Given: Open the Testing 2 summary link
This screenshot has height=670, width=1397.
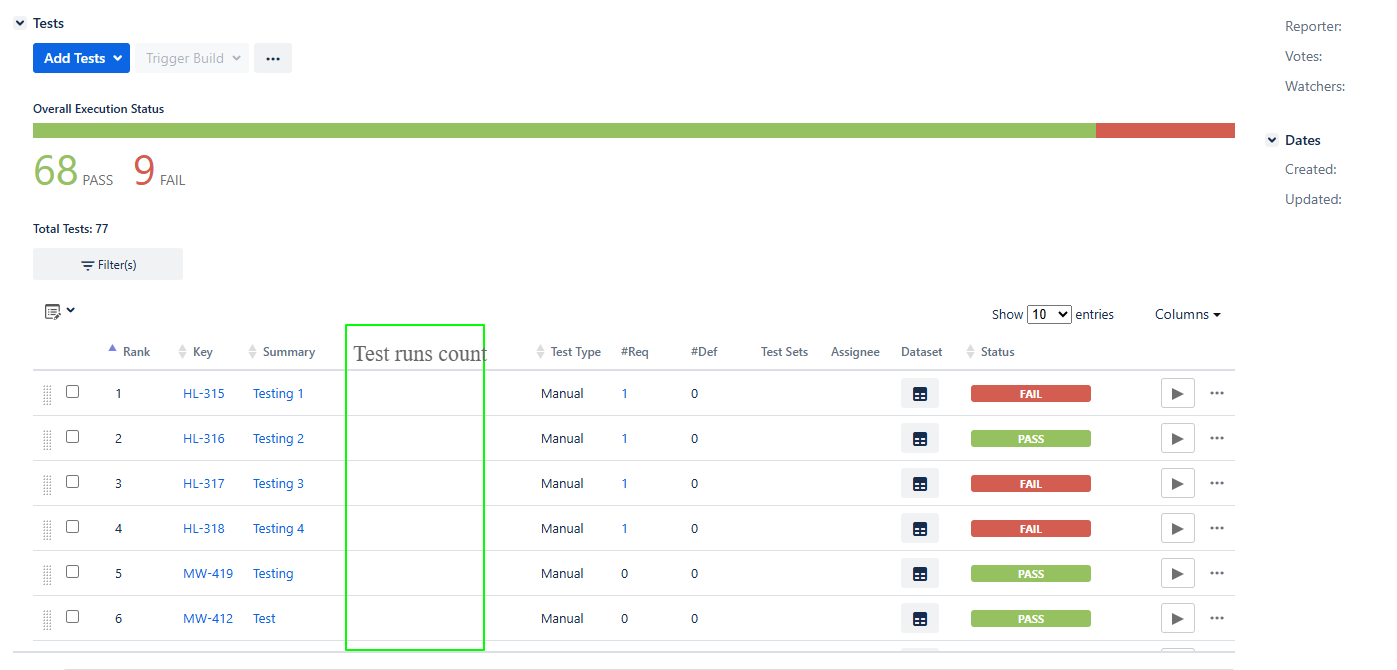Looking at the screenshot, I should (279, 439).
